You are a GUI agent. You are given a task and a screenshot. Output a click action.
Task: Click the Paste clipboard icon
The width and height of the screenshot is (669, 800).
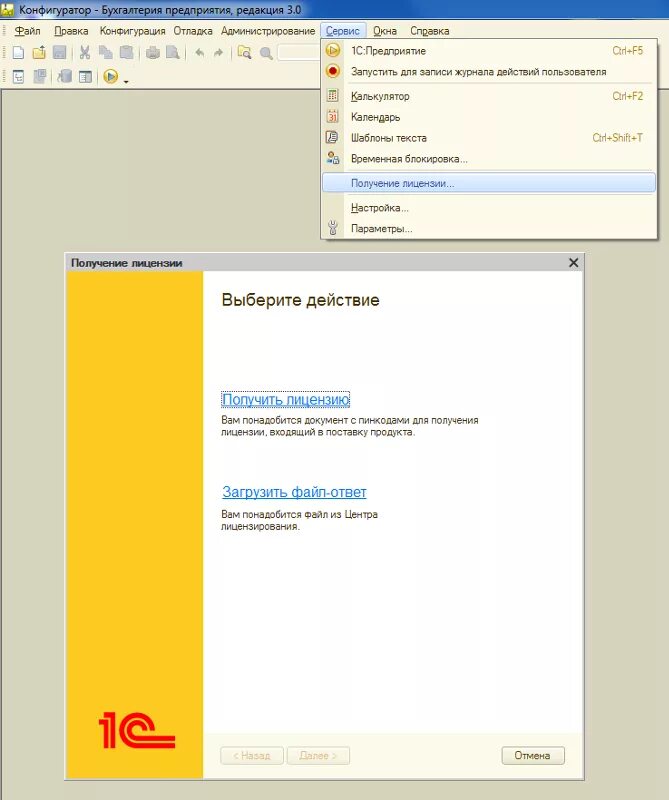126,53
